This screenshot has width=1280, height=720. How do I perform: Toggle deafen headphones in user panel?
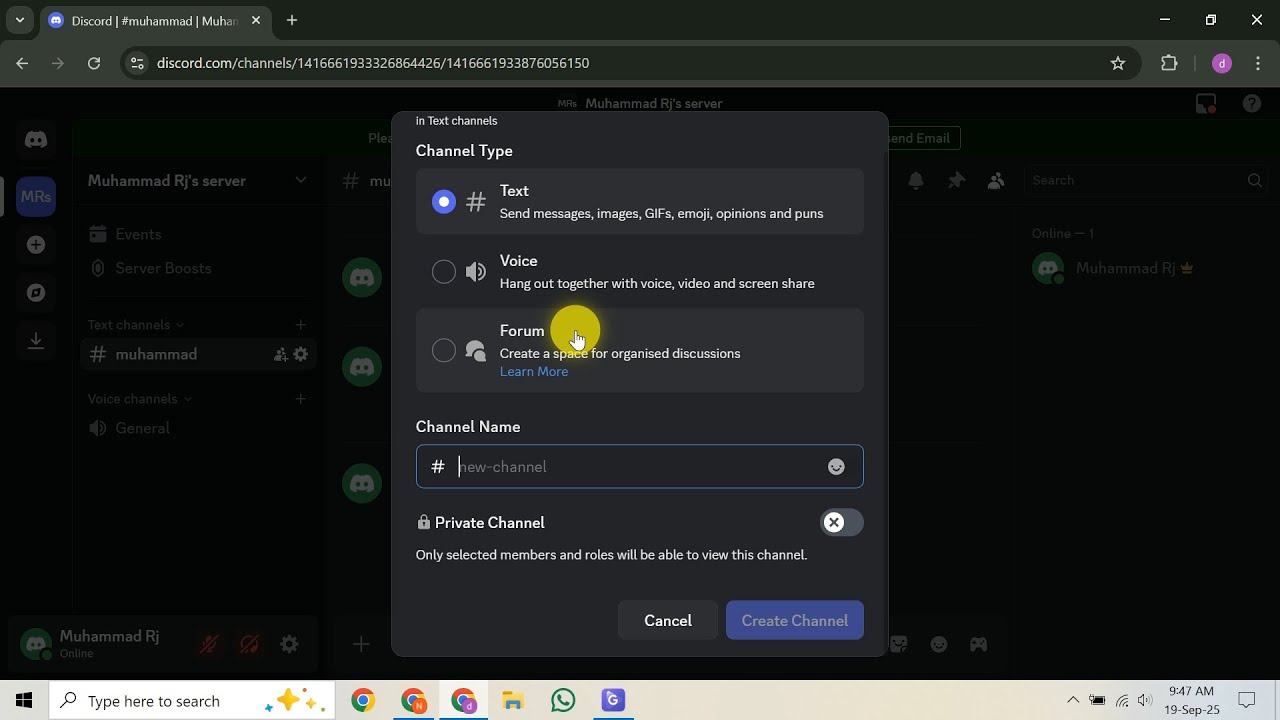(x=249, y=645)
